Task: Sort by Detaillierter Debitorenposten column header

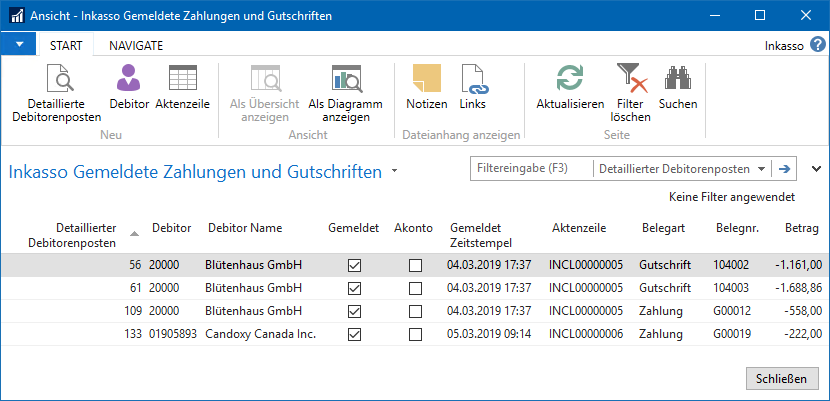Action: coord(72,235)
